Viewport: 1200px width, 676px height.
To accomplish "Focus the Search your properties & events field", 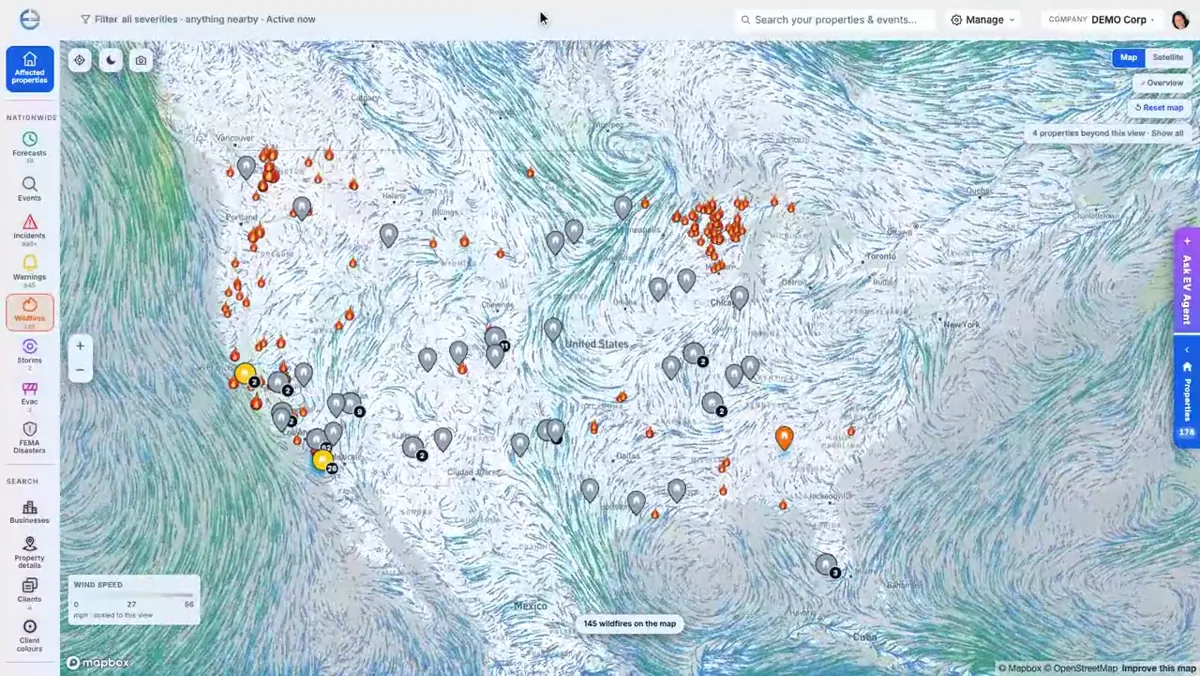I will coord(835,19).
